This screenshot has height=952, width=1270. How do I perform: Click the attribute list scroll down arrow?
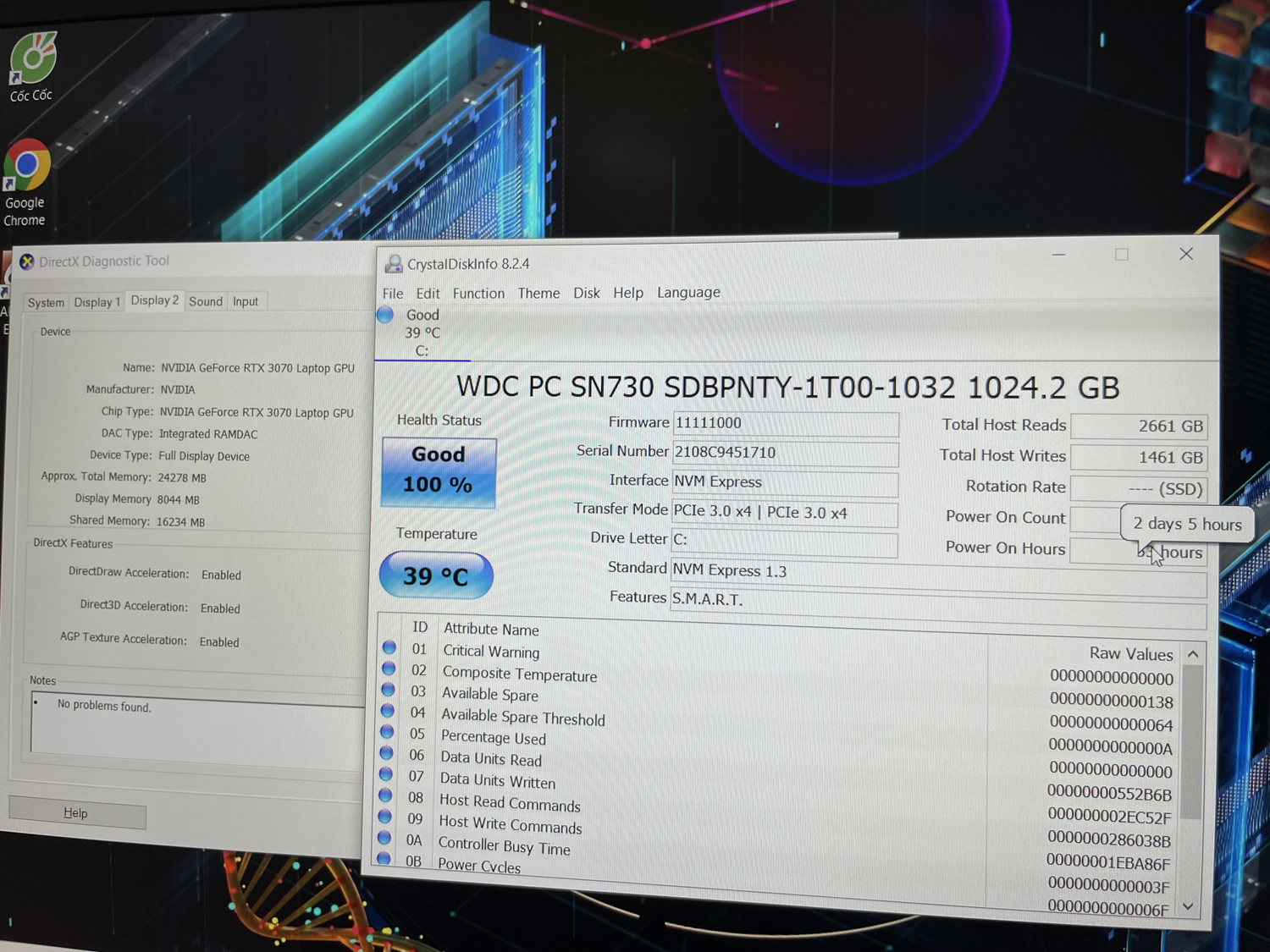tap(1189, 906)
